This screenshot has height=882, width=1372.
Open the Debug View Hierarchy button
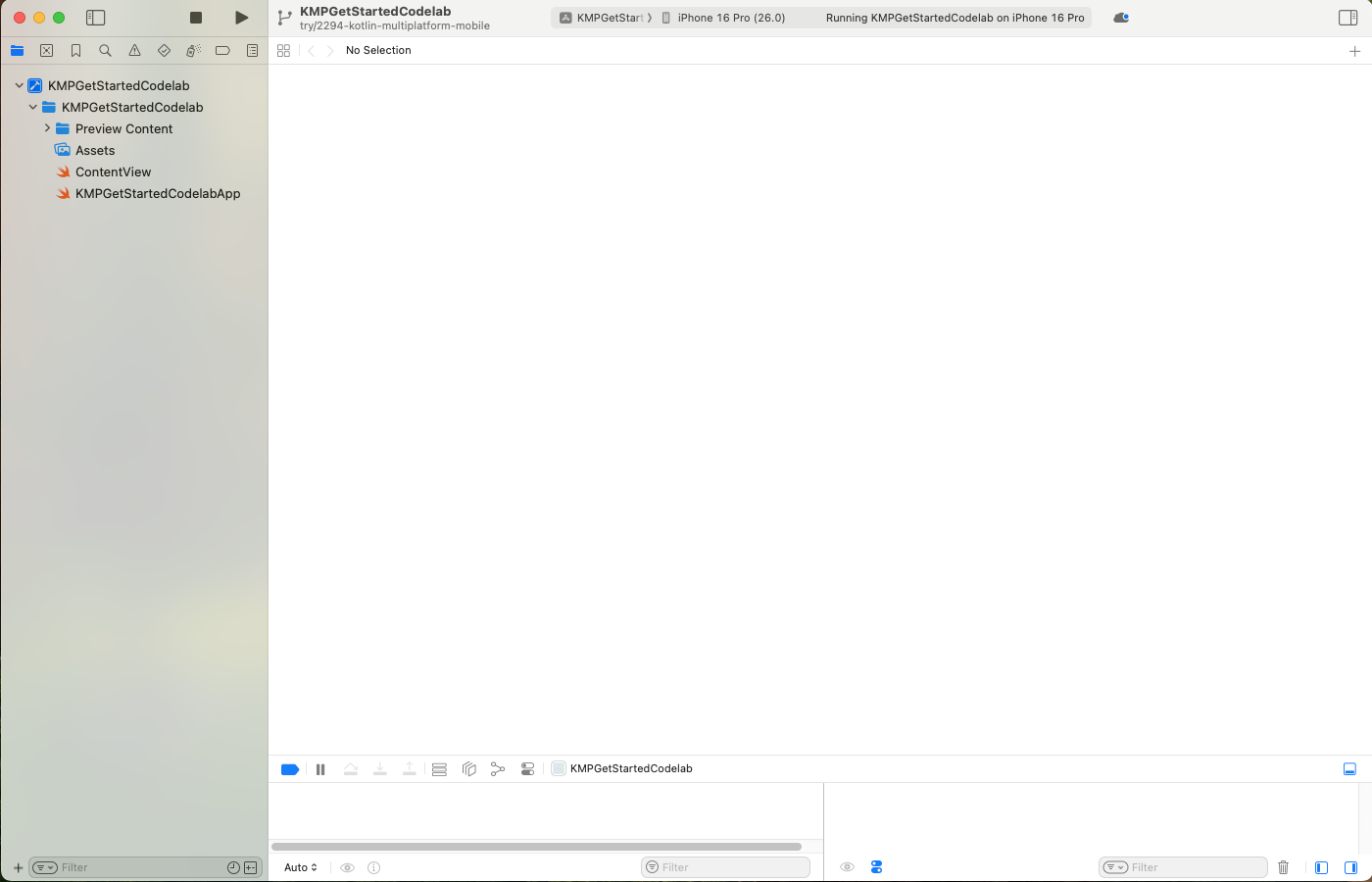469,769
